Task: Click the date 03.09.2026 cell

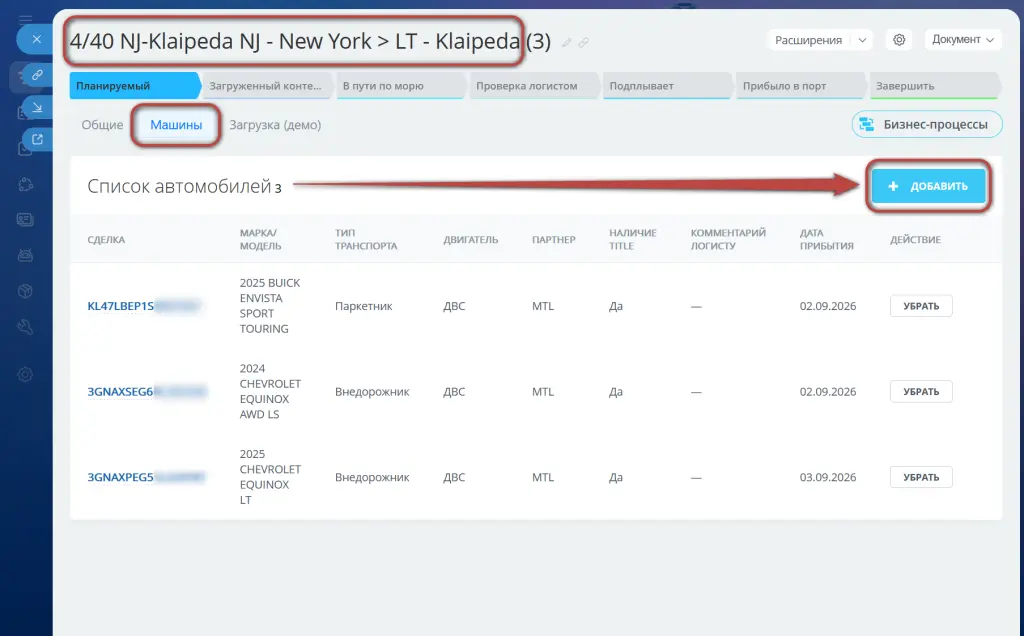Action: click(x=827, y=477)
